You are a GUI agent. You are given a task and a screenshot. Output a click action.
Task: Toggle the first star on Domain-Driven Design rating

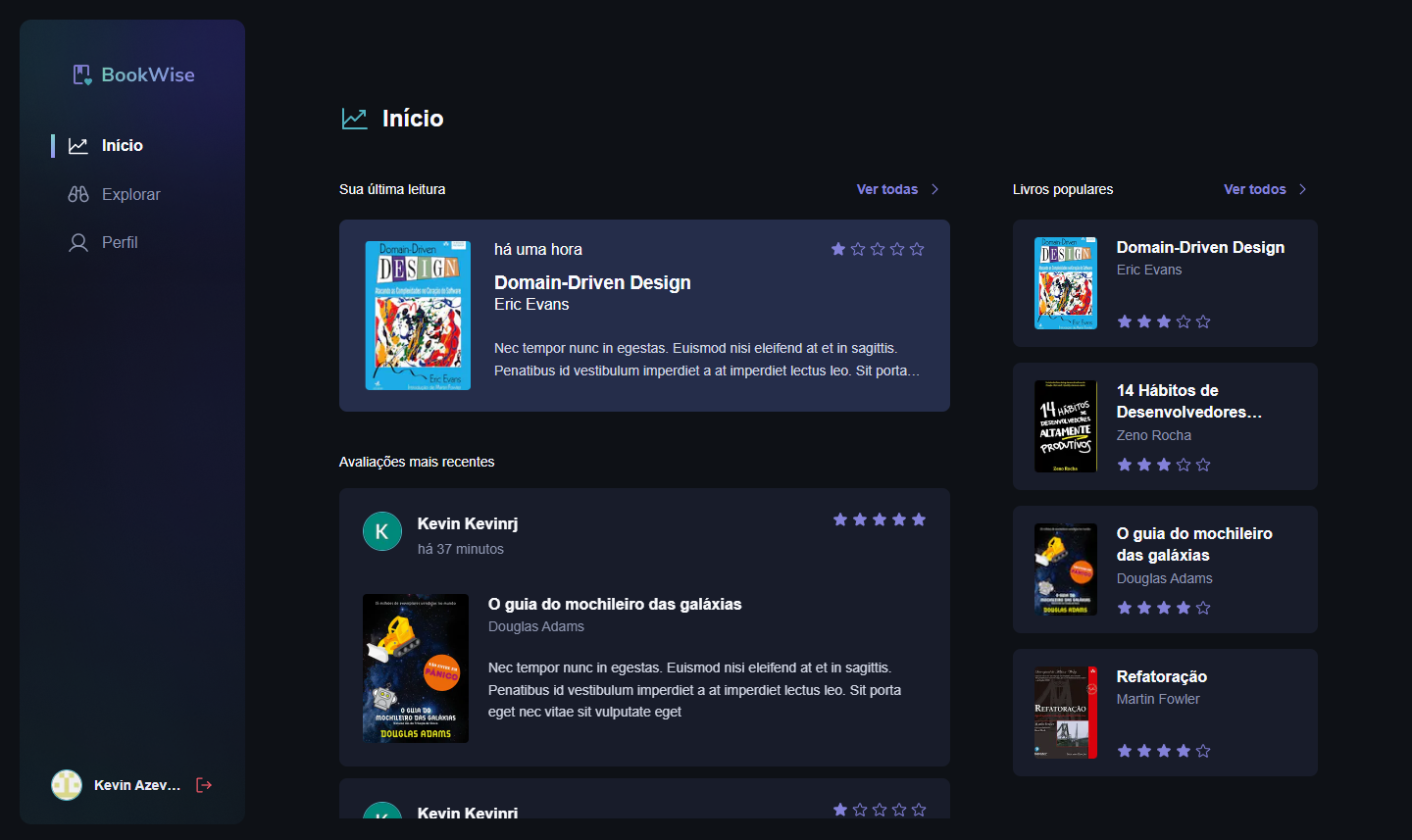pyautogui.click(x=838, y=249)
